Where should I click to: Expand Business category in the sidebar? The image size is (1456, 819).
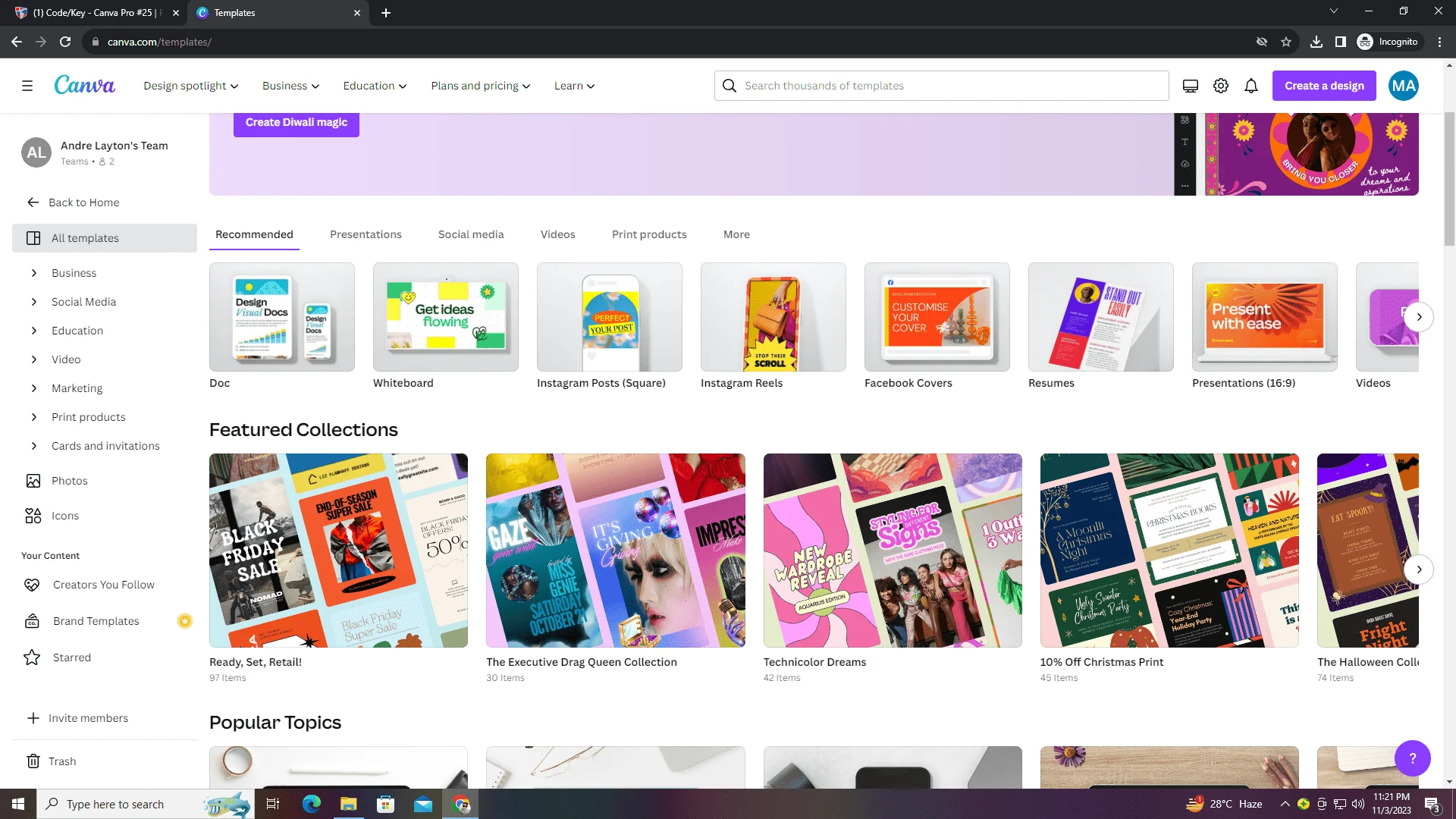point(33,273)
